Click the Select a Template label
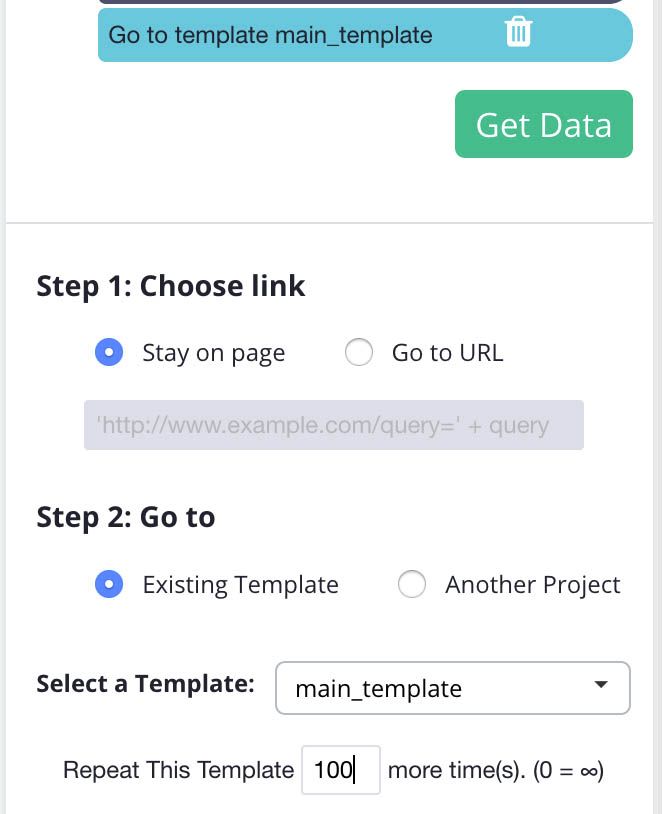Viewport: 662px width, 814px height. 145,684
